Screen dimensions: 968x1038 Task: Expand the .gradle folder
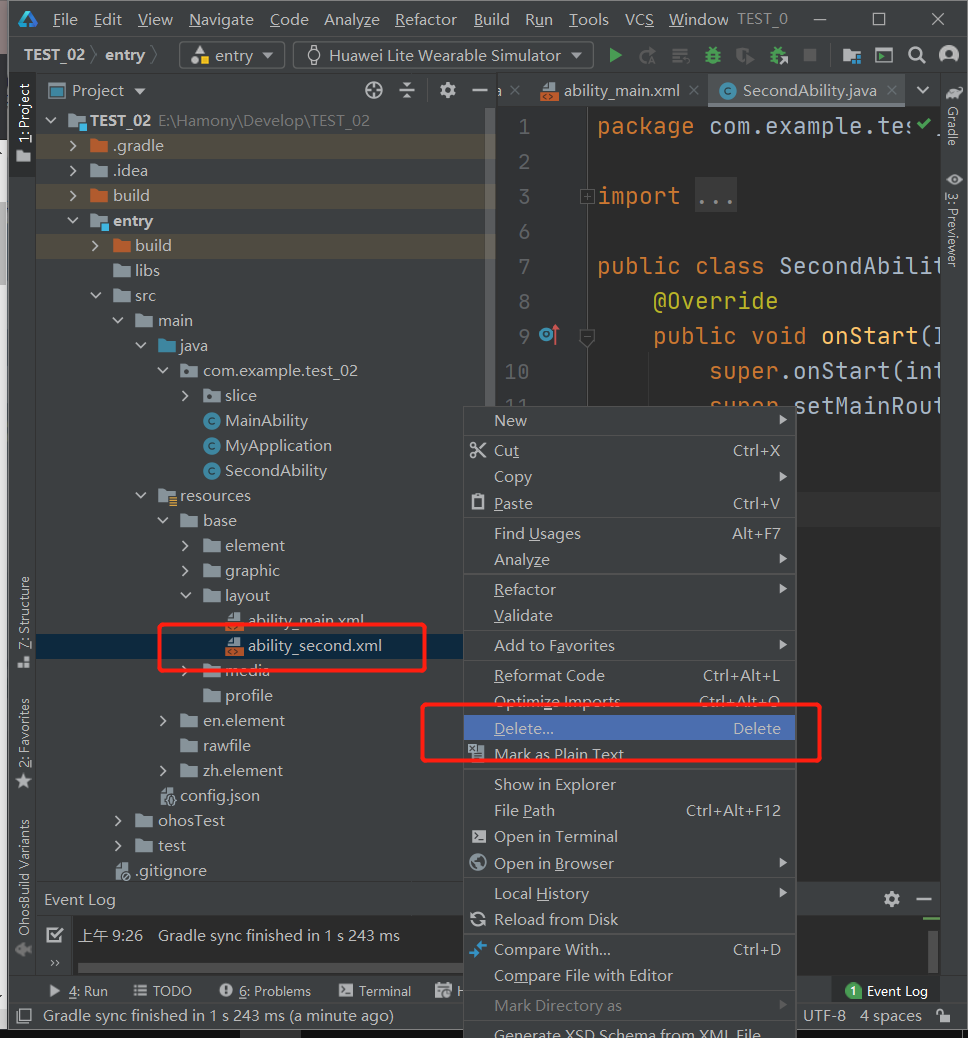73,146
